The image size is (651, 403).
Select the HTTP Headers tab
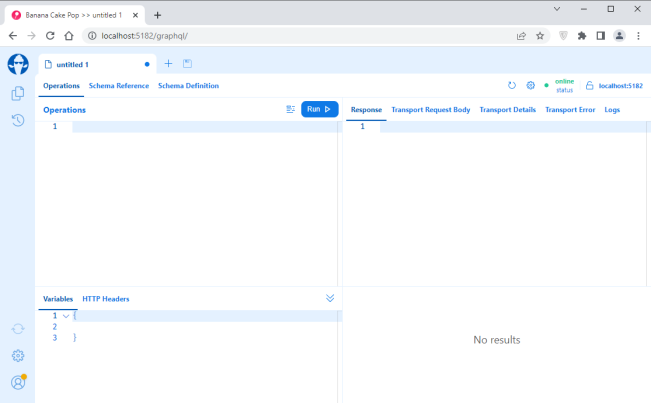pyautogui.click(x=106, y=299)
